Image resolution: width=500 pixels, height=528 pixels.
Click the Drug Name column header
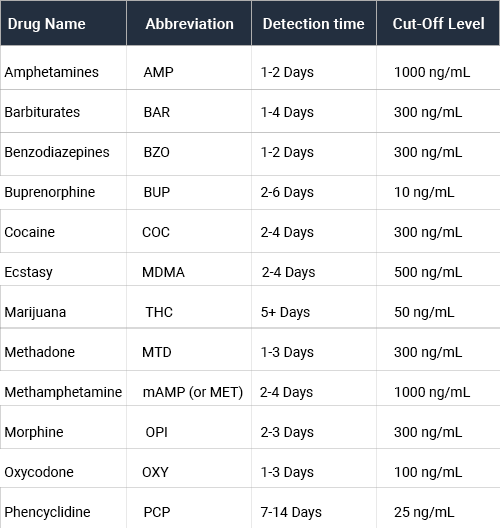63,23
